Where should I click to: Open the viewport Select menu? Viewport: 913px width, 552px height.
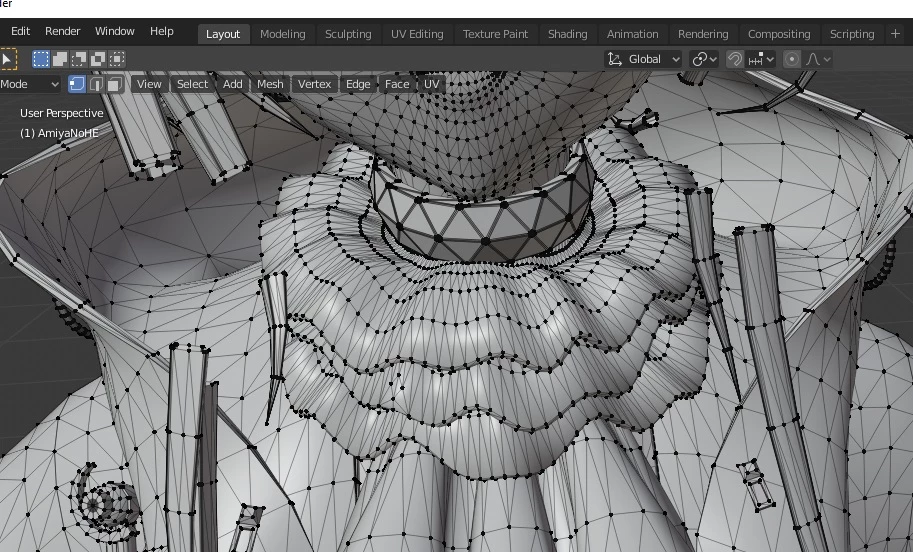pos(192,84)
